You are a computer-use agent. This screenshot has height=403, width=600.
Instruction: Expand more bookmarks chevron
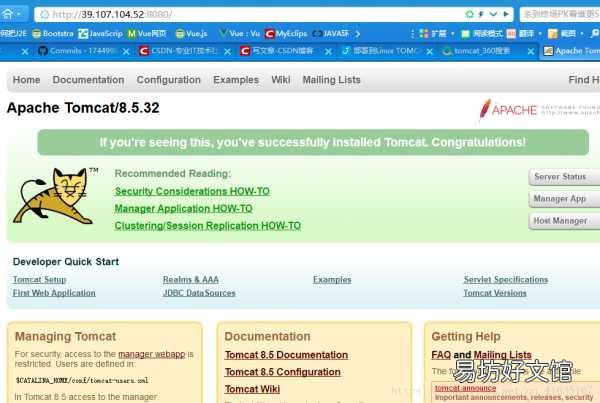point(357,34)
